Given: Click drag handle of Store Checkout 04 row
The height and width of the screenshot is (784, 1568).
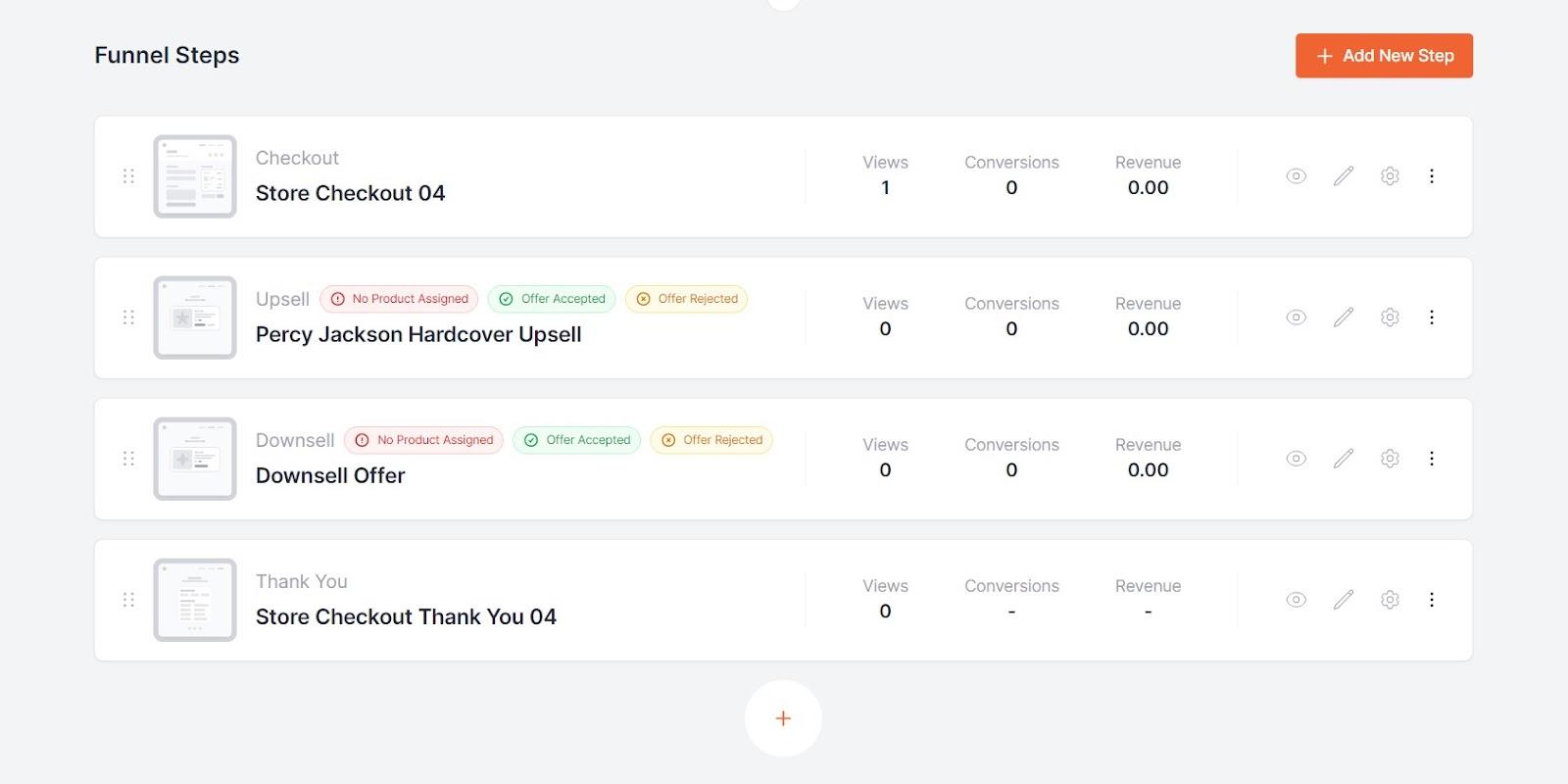Looking at the screenshot, I should (128, 176).
